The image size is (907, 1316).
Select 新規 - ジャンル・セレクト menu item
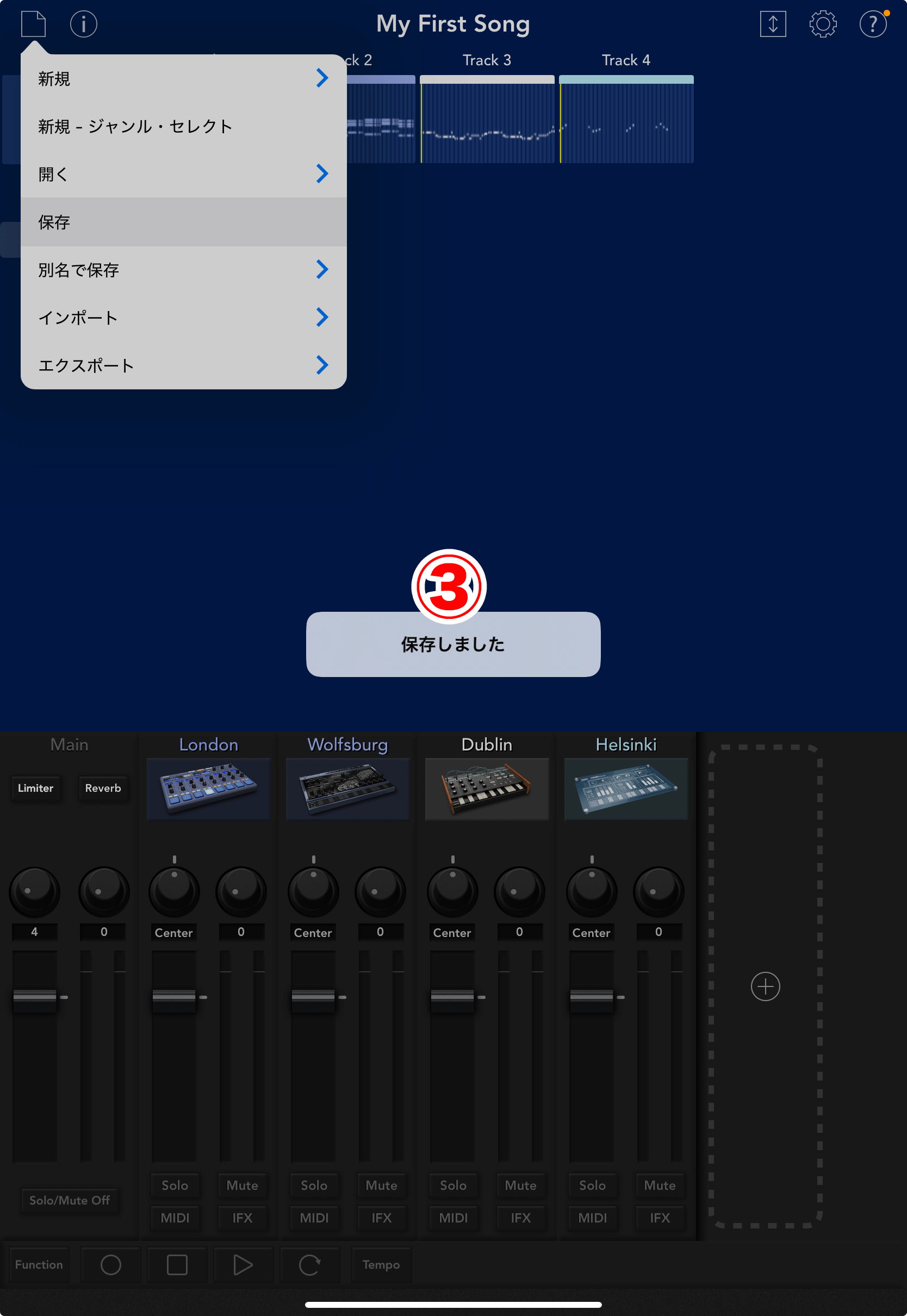(184, 126)
